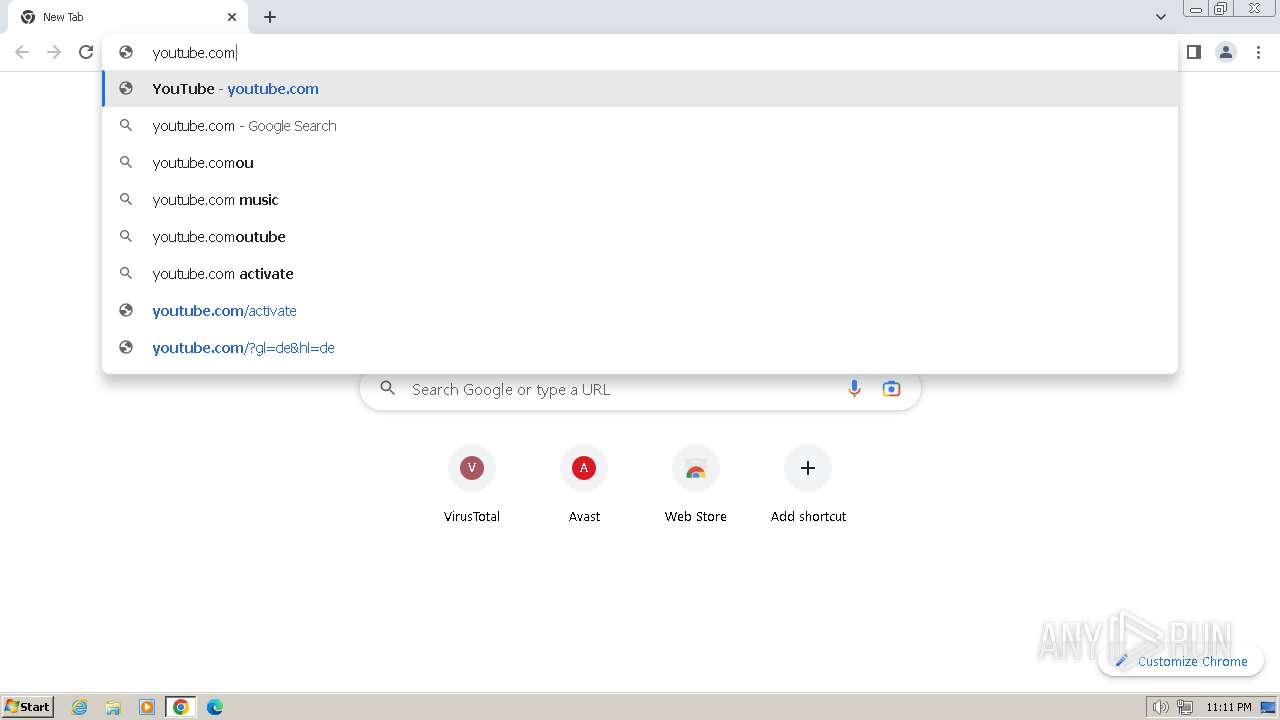Click search magnifier in Google search box
The width and height of the screenshot is (1280, 720).
tap(388, 389)
